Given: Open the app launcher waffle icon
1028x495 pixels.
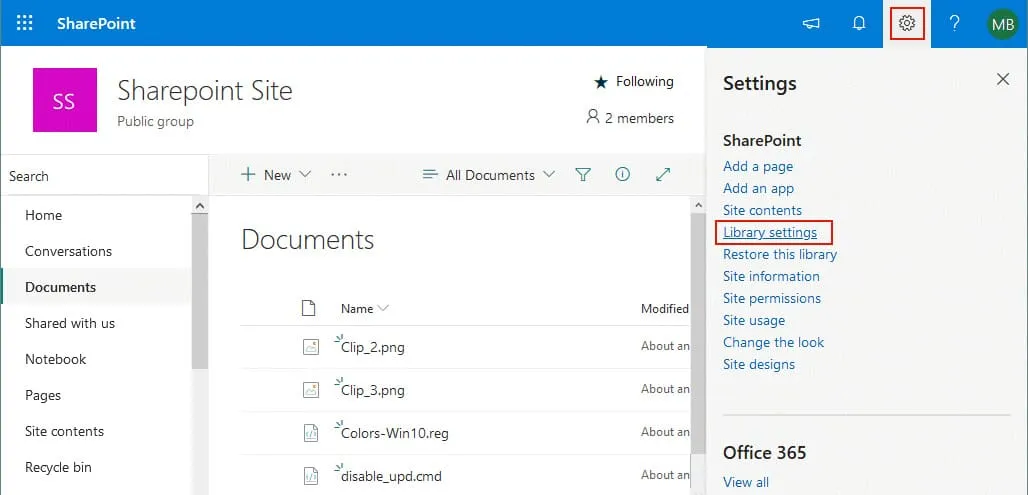Looking at the screenshot, I should [25, 23].
